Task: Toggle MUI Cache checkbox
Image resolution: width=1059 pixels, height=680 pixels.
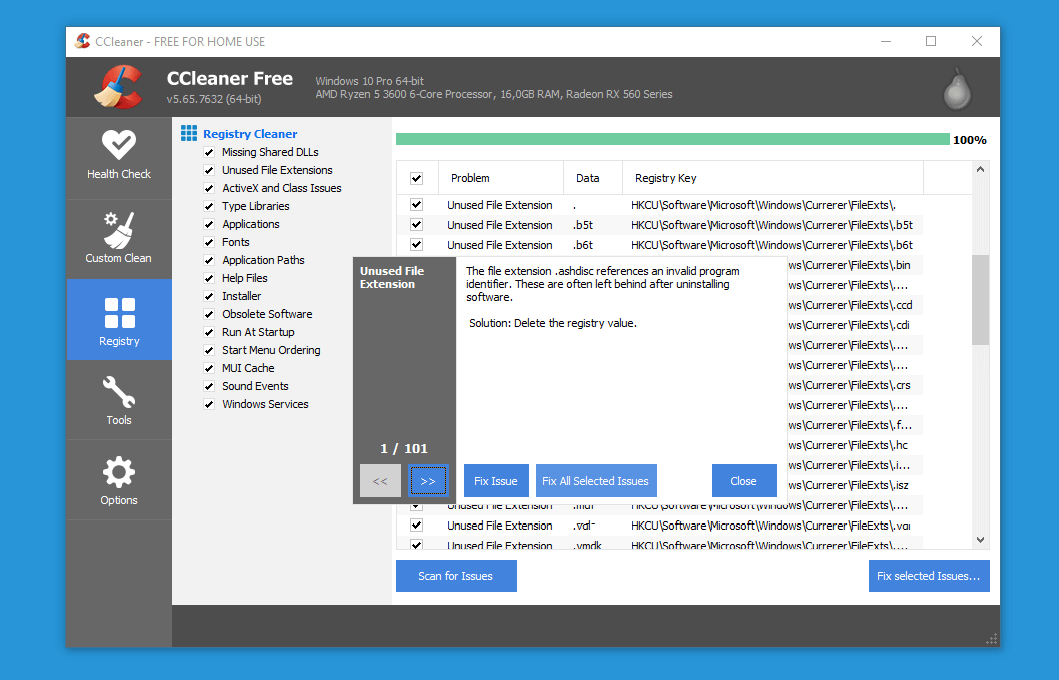Action: (x=209, y=369)
